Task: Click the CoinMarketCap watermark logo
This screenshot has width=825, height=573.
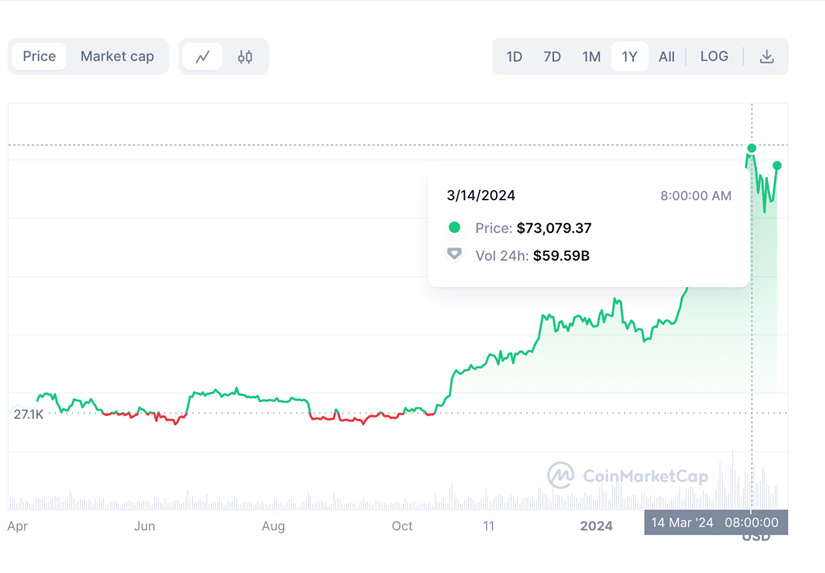Action: coord(560,475)
